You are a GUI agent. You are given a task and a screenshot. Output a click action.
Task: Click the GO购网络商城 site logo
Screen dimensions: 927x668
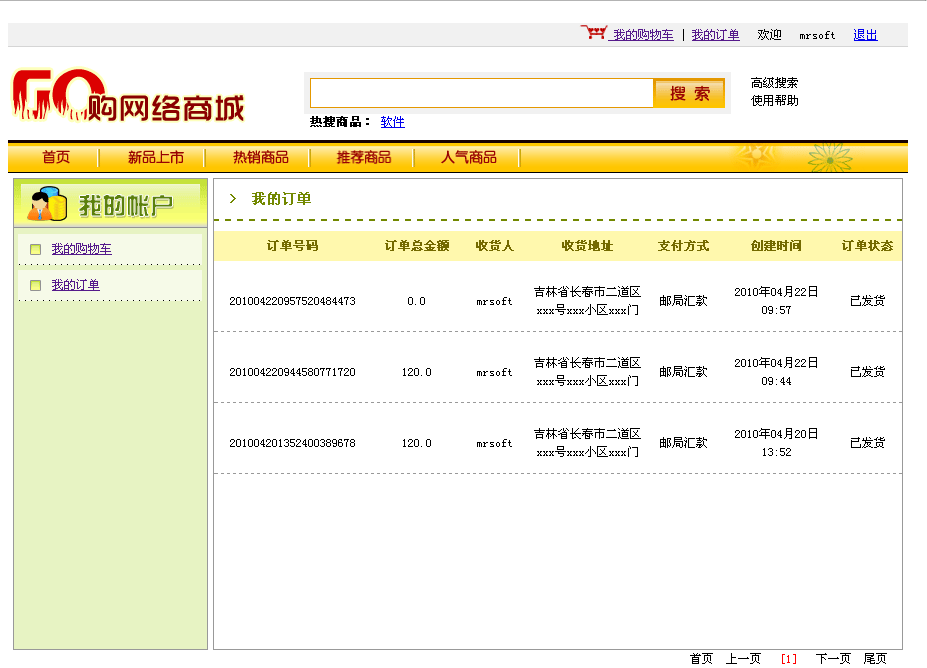[x=128, y=96]
